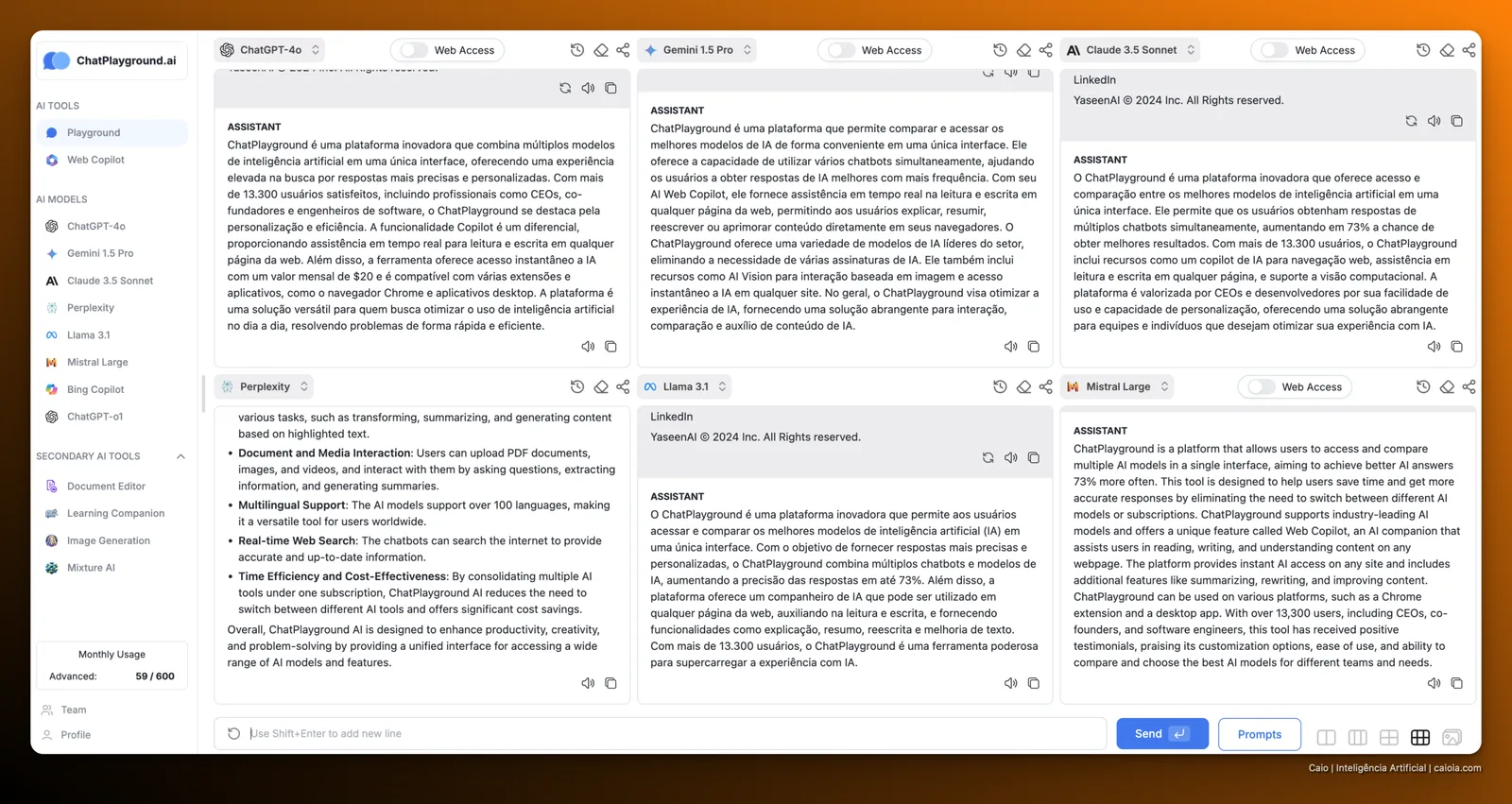The height and width of the screenshot is (804, 1512).
Task: Toggle Web Access for Claude 3.5 Sonnet
Action: [1274, 50]
